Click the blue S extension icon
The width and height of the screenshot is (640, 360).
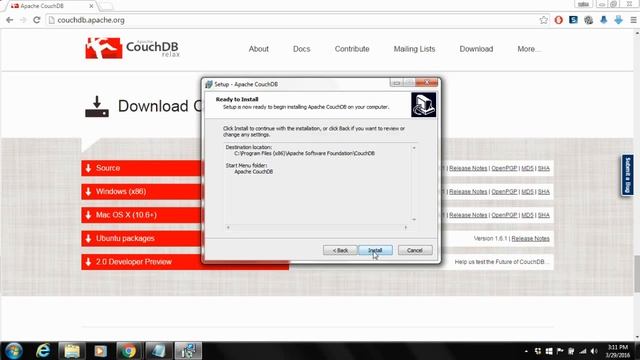573,20
